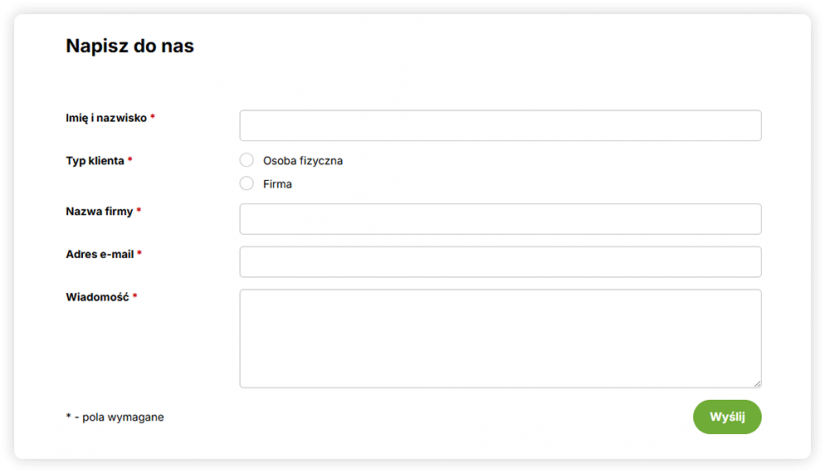Click the "Firma" option text

point(277,184)
